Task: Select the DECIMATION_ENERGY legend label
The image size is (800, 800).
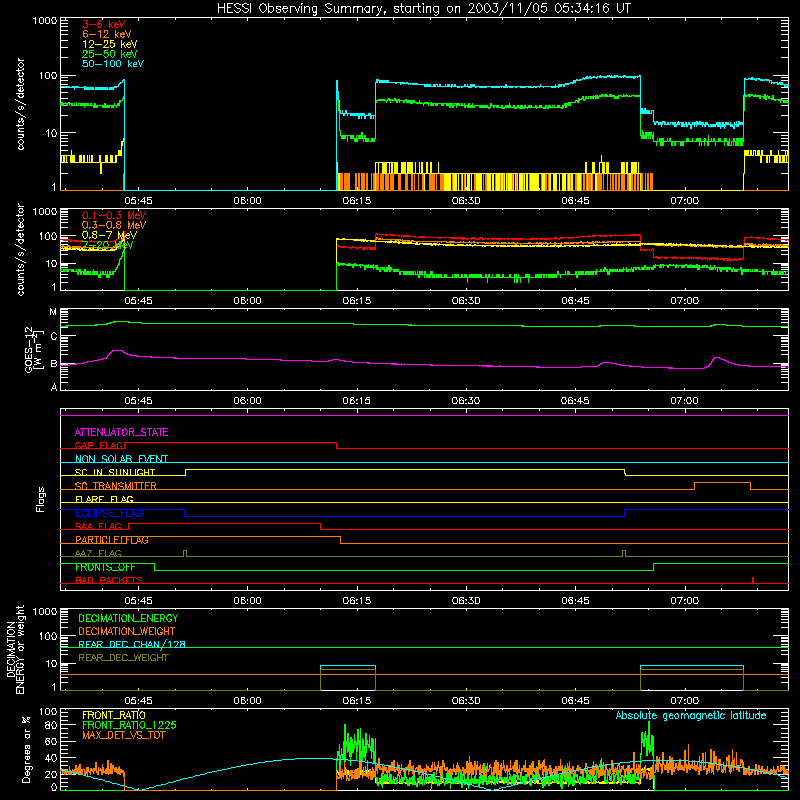Action: click(128, 618)
